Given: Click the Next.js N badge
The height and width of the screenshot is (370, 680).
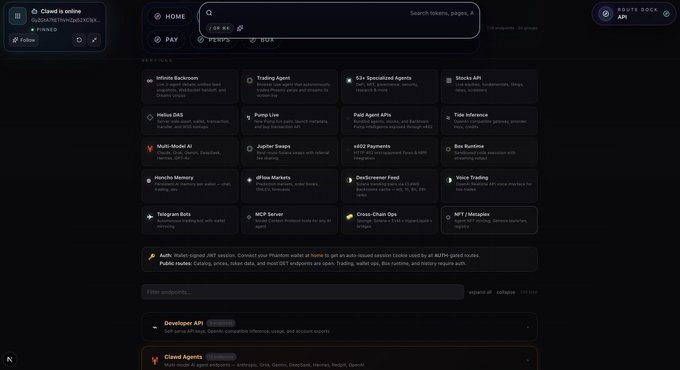Looking at the screenshot, I should (10, 359).
